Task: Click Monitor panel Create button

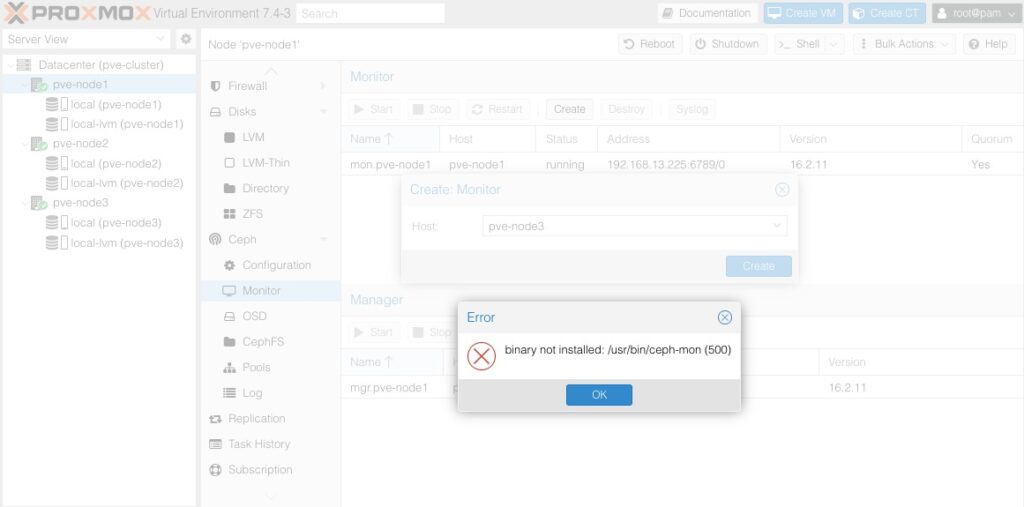Action: pos(569,109)
